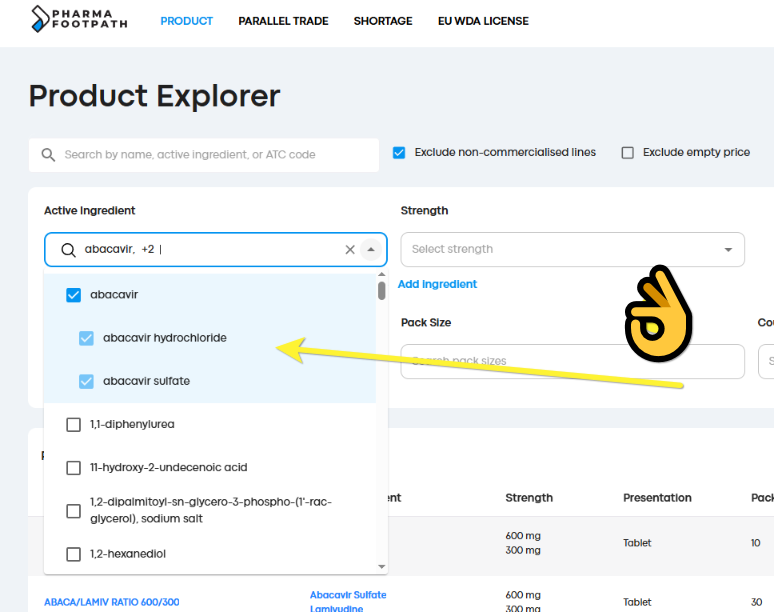Check 1,2-dipalmitoyl-sn-glycero-3-phospho sodium salt

pyautogui.click(x=74, y=511)
